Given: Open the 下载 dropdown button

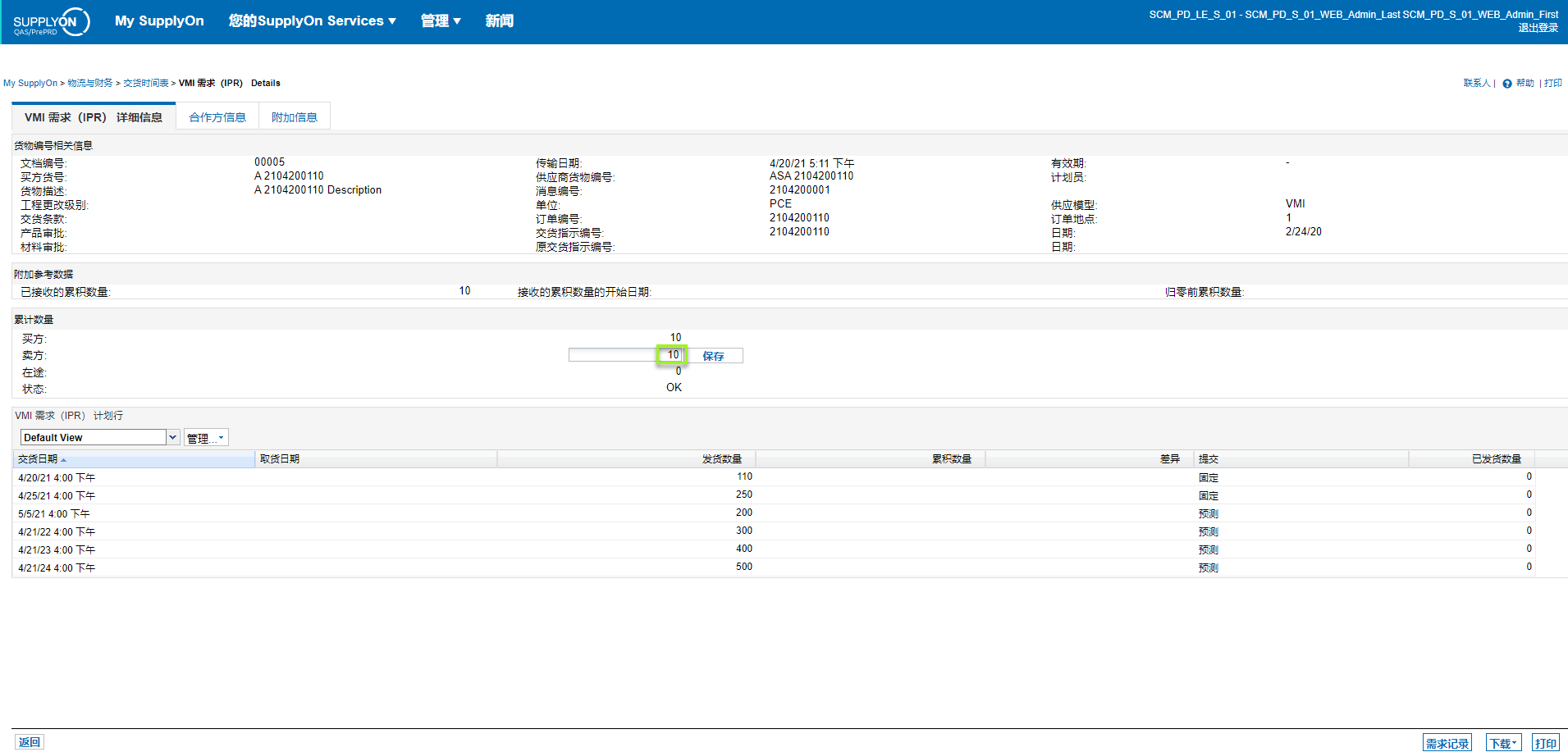Looking at the screenshot, I should click(1504, 743).
